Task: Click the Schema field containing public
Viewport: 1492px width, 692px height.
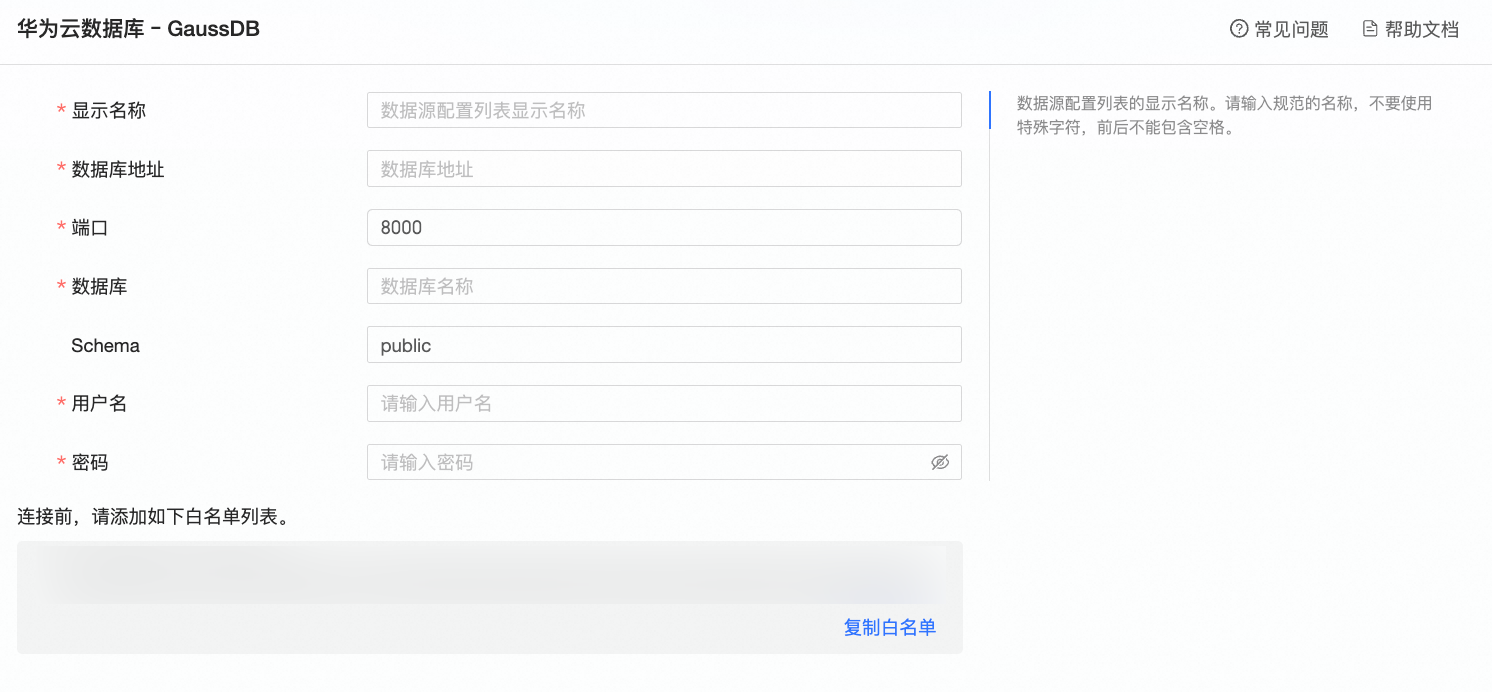Action: (664, 345)
